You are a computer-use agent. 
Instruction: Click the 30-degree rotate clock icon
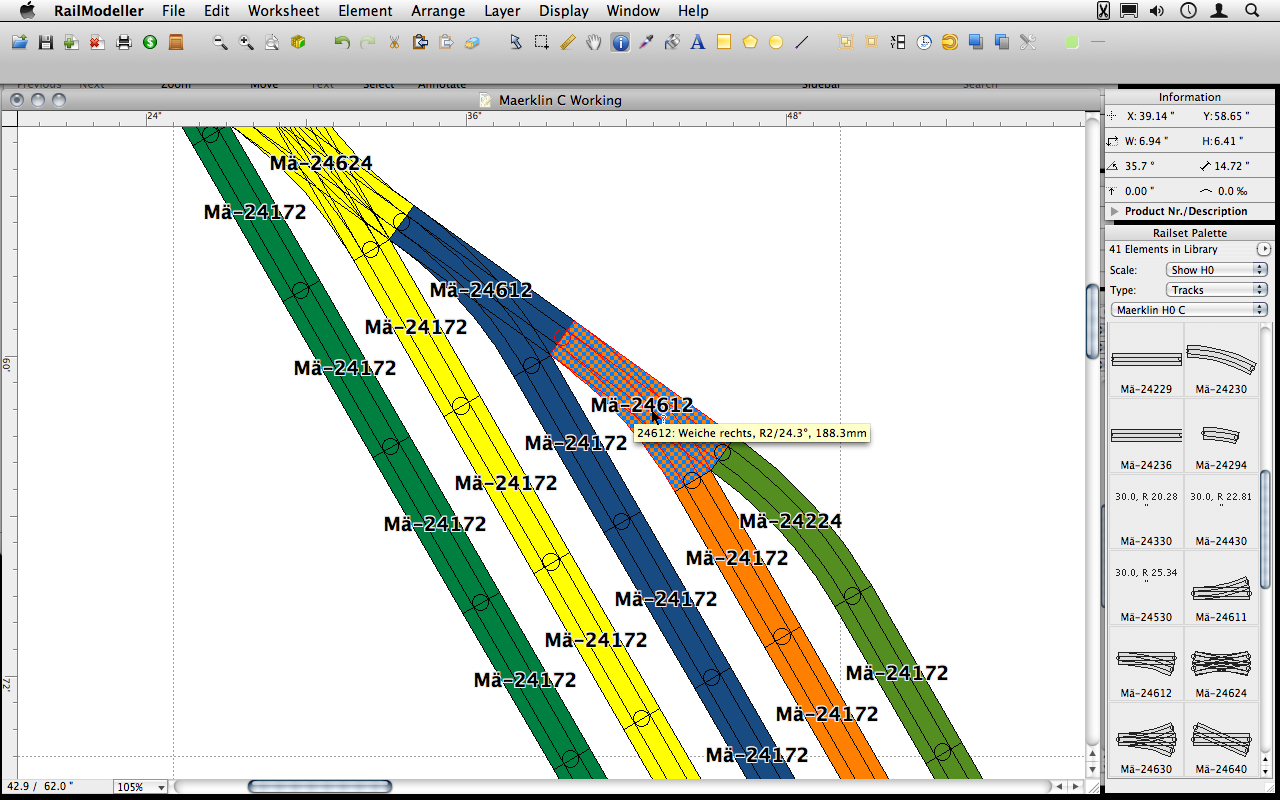tap(924, 42)
